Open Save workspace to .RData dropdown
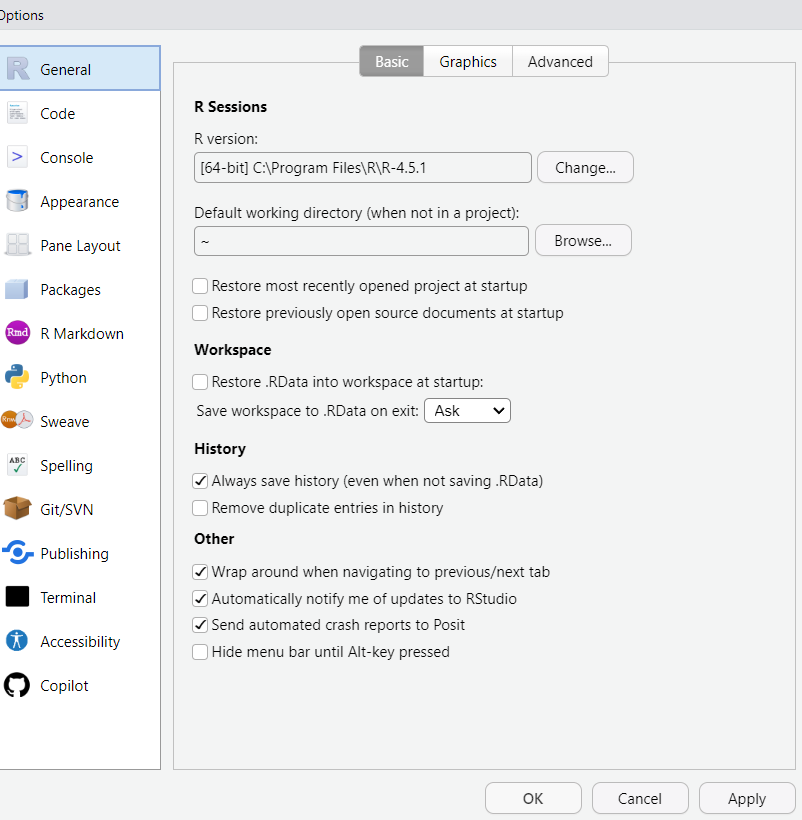 click(467, 411)
